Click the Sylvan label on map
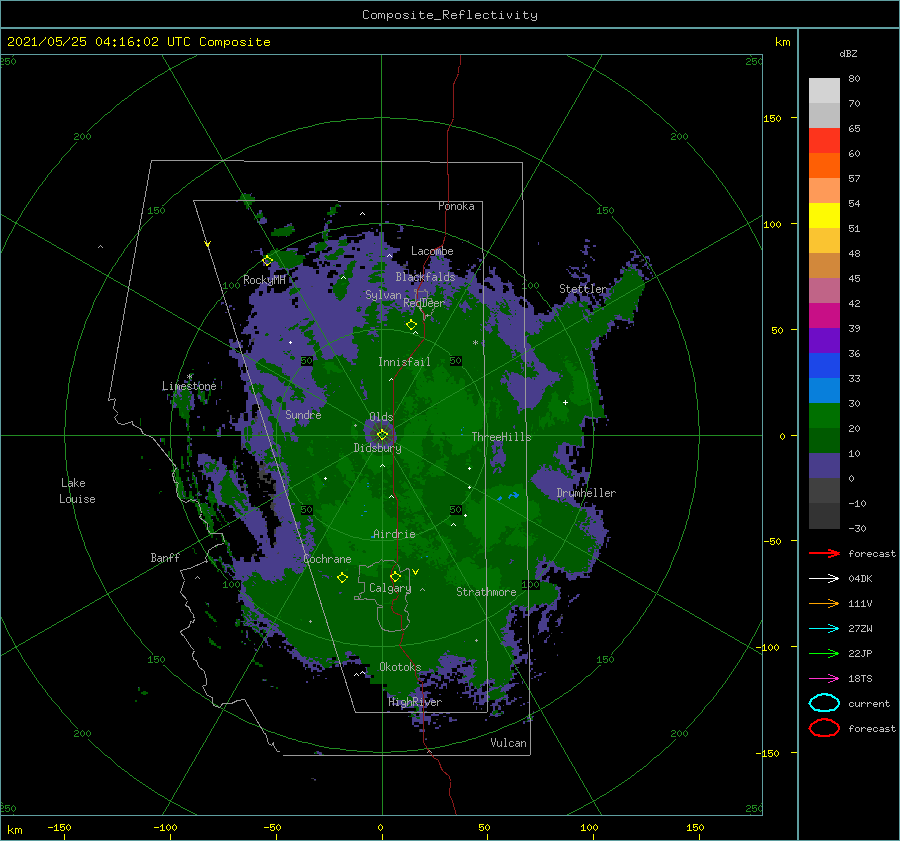Viewport: 900px width, 841px height. click(383, 295)
